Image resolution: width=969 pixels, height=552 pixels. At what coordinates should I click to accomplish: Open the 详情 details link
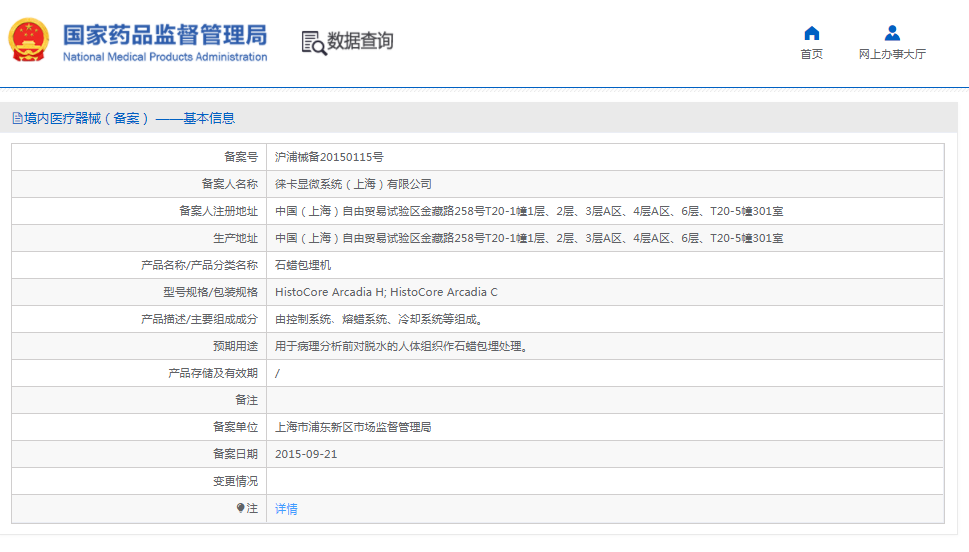pos(286,509)
